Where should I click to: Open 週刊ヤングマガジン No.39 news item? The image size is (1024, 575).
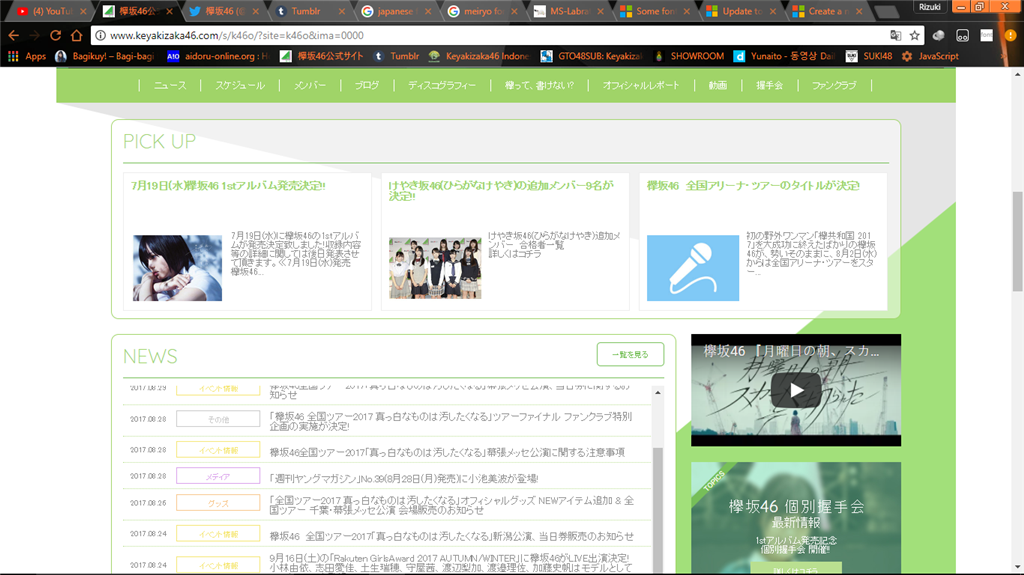(404, 478)
